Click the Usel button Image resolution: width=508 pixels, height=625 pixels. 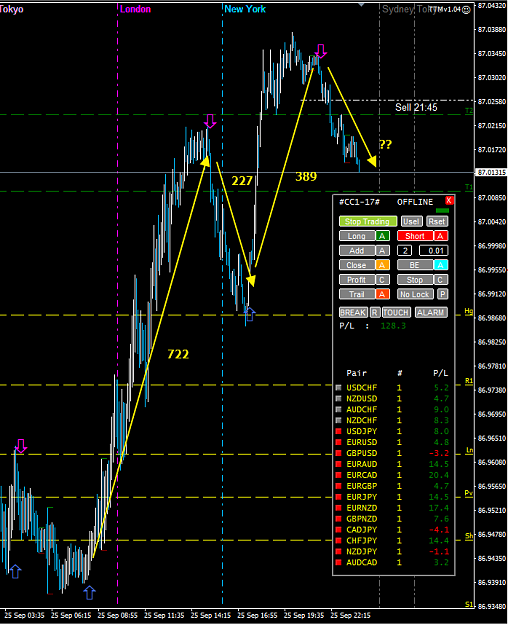(411, 222)
